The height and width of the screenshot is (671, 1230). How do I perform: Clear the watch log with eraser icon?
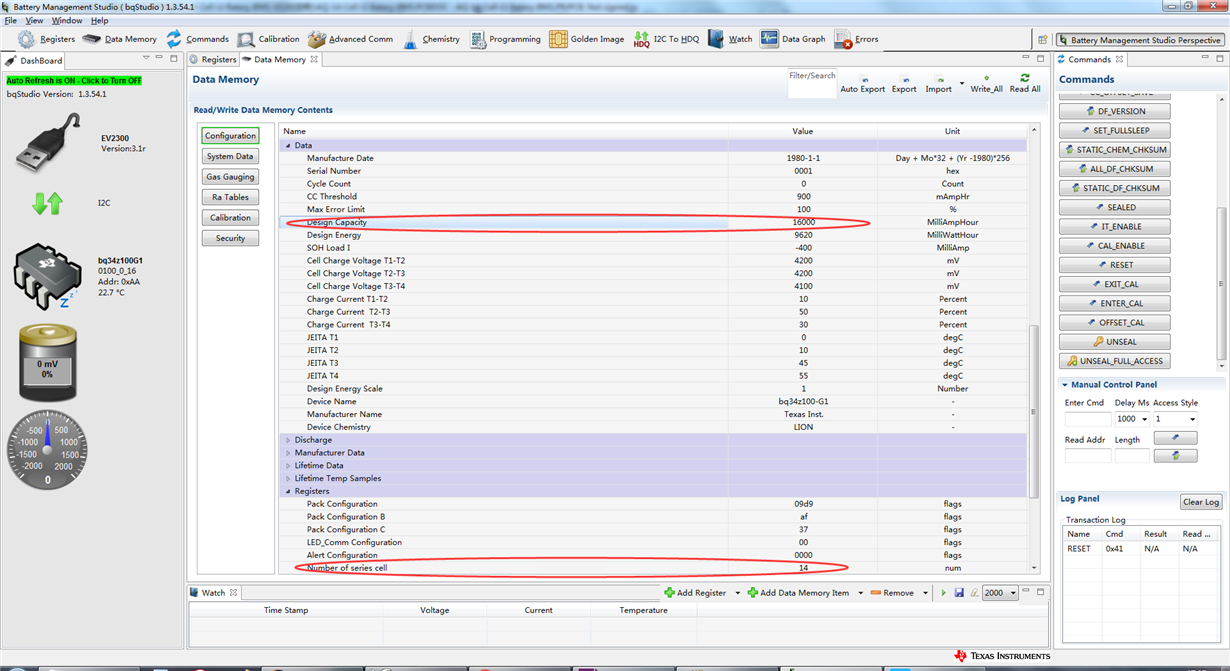tap(973, 593)
